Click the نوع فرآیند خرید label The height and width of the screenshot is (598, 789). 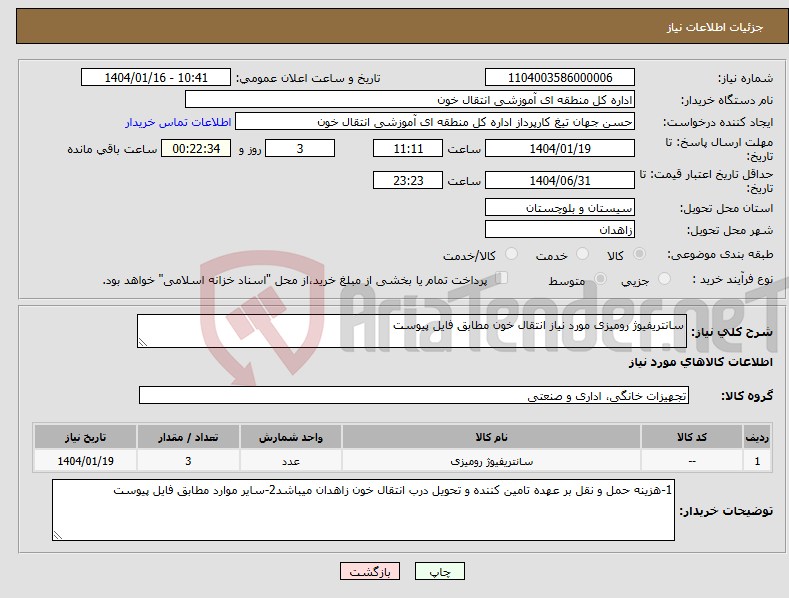tap(733, 279)
